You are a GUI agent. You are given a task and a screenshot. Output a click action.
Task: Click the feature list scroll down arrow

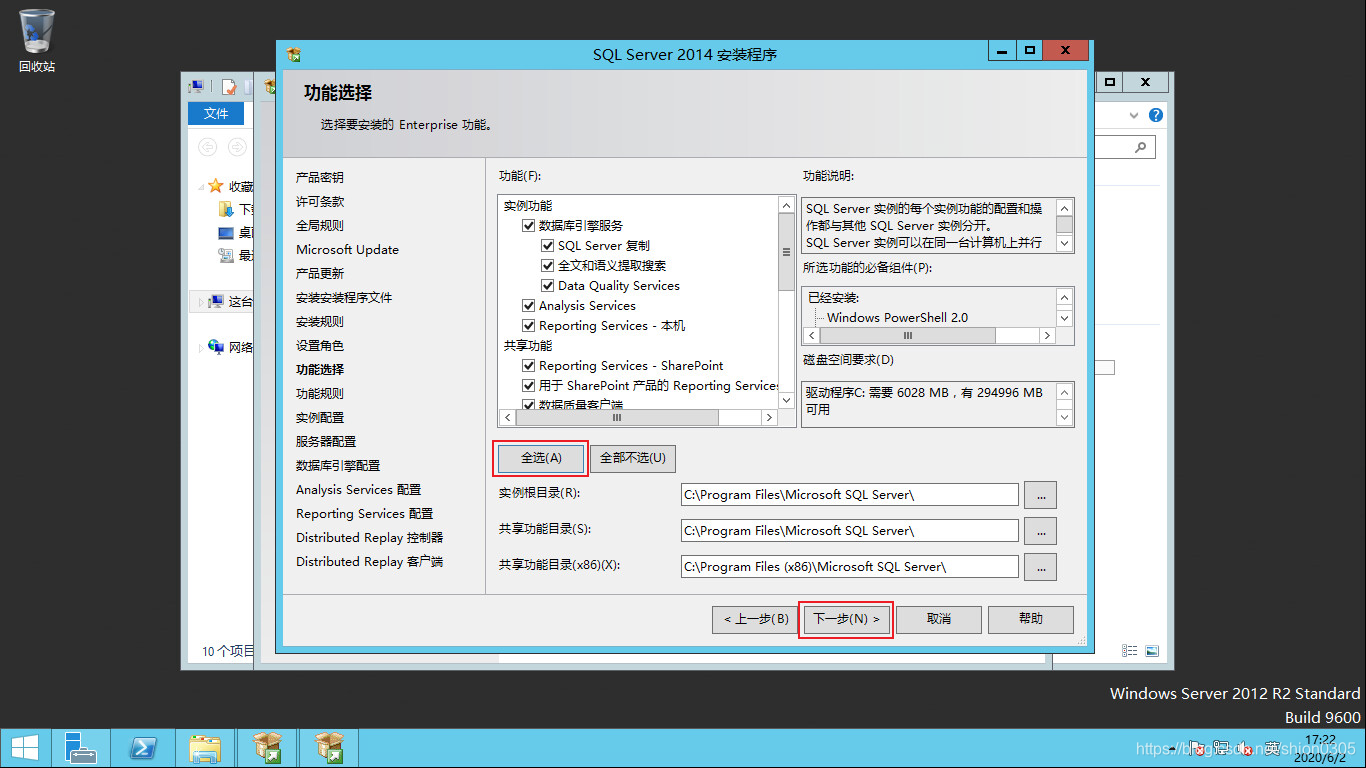coord(786,401)
